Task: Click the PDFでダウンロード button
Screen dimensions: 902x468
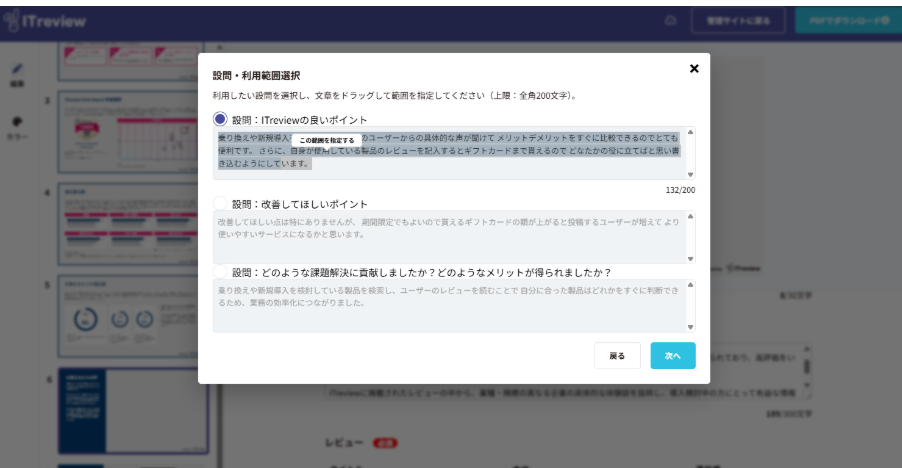Action: [x=849, y=21]
